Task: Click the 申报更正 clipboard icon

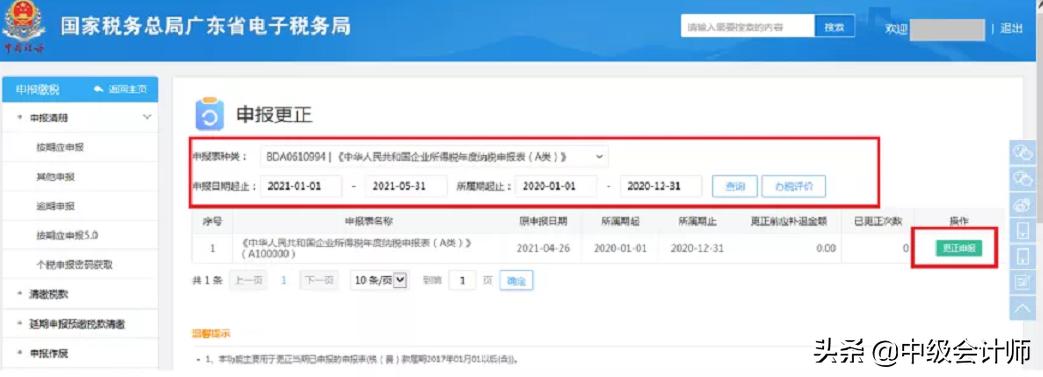Action: (210, 114)
